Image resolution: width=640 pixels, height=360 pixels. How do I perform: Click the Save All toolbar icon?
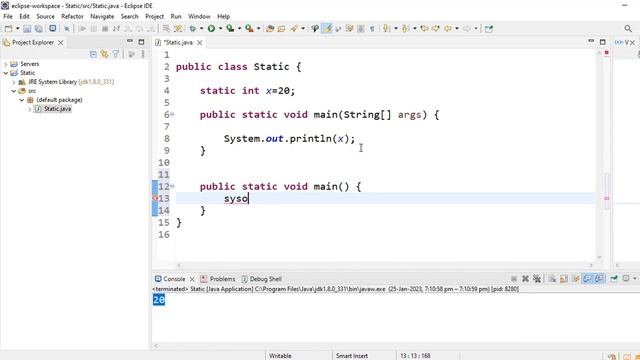click(x=39, y=29)
